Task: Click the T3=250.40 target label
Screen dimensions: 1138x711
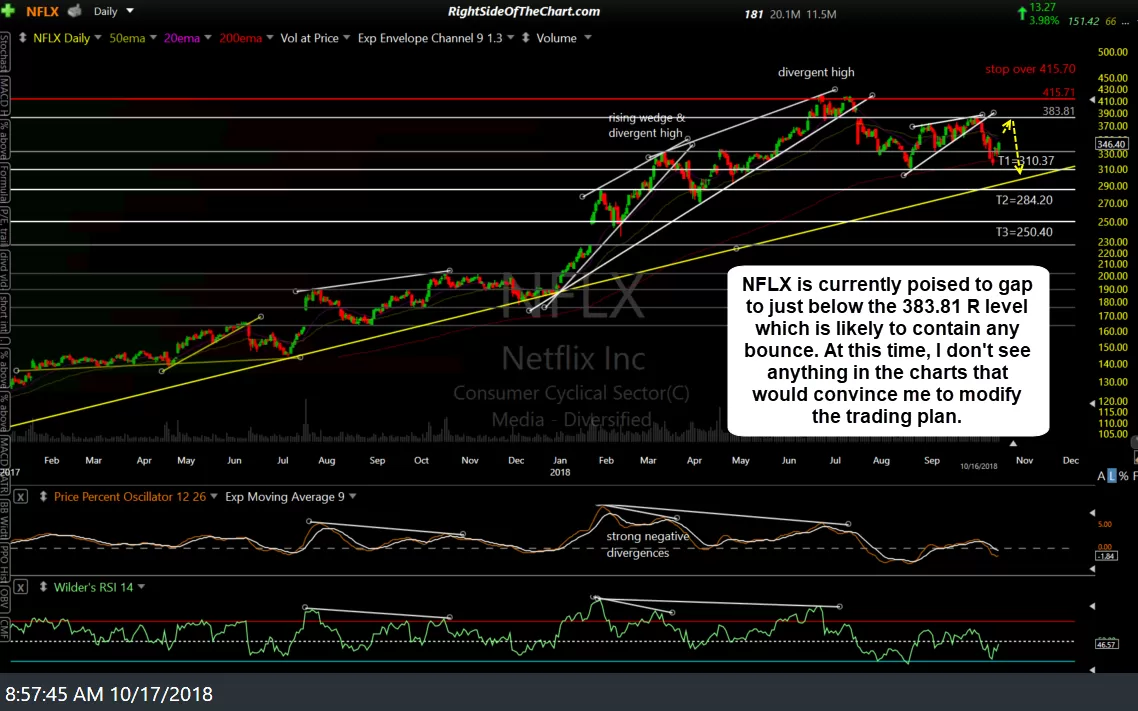Action: point(1023,232)
